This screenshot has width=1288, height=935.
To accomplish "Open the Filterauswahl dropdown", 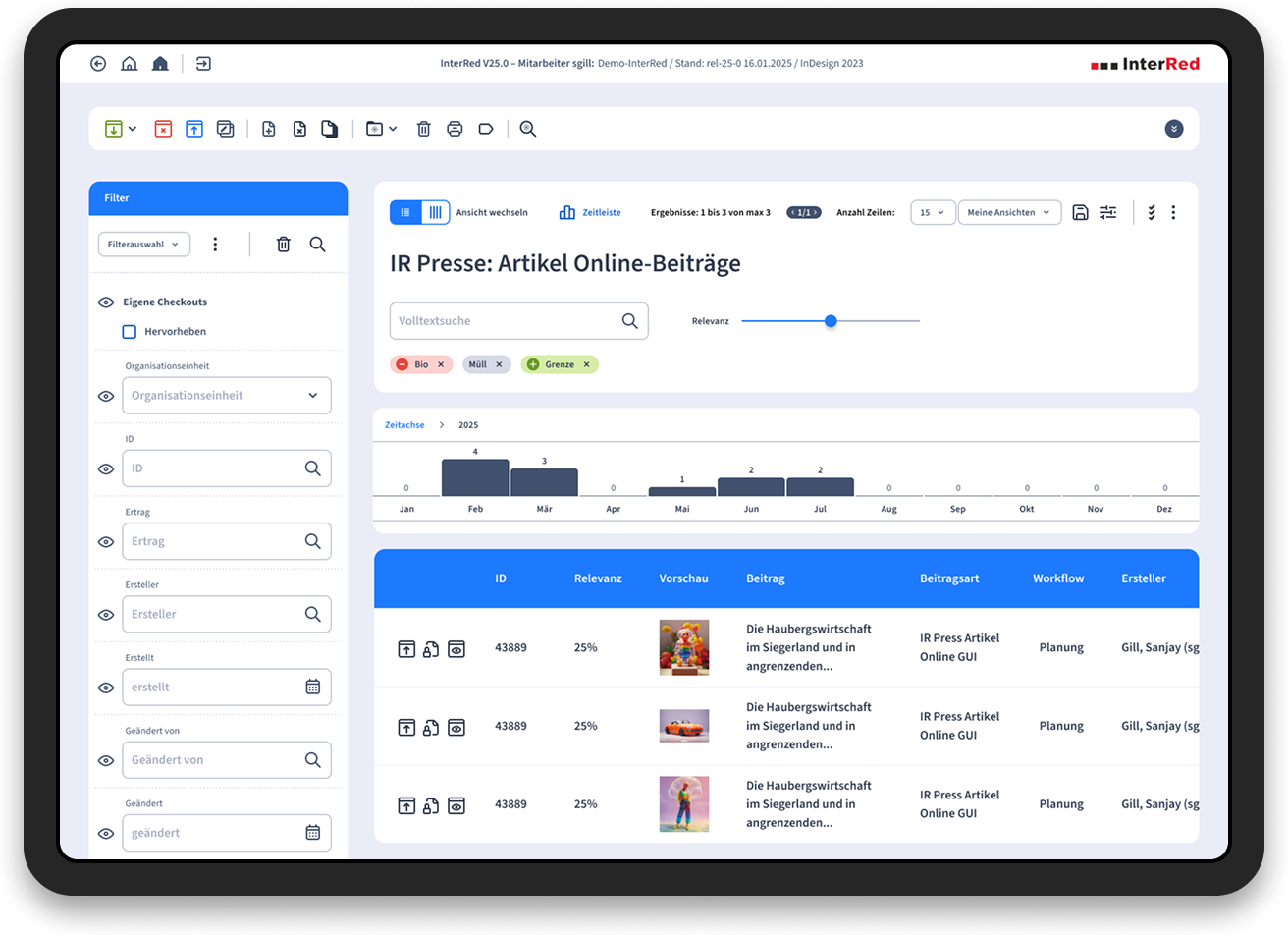I will 143,245.
